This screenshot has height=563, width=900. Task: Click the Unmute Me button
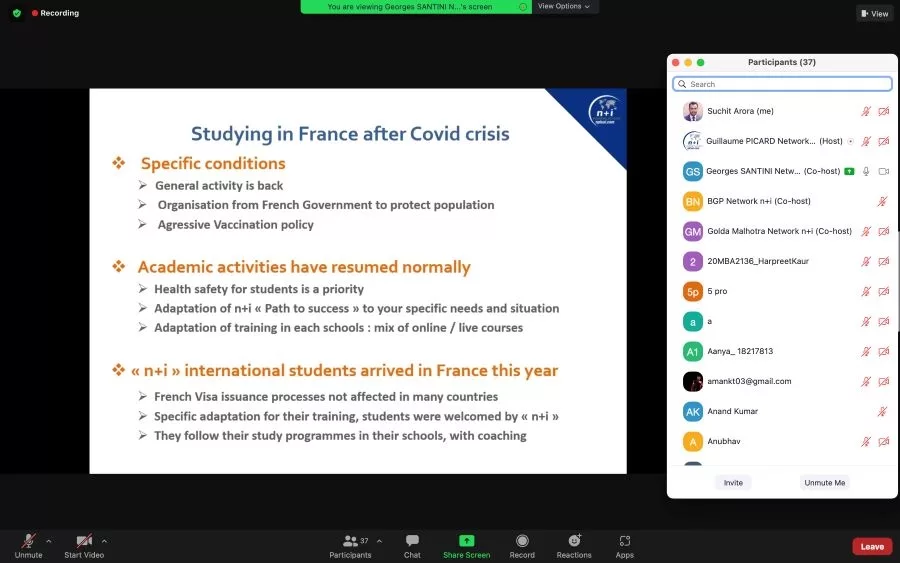coord(824,483)
